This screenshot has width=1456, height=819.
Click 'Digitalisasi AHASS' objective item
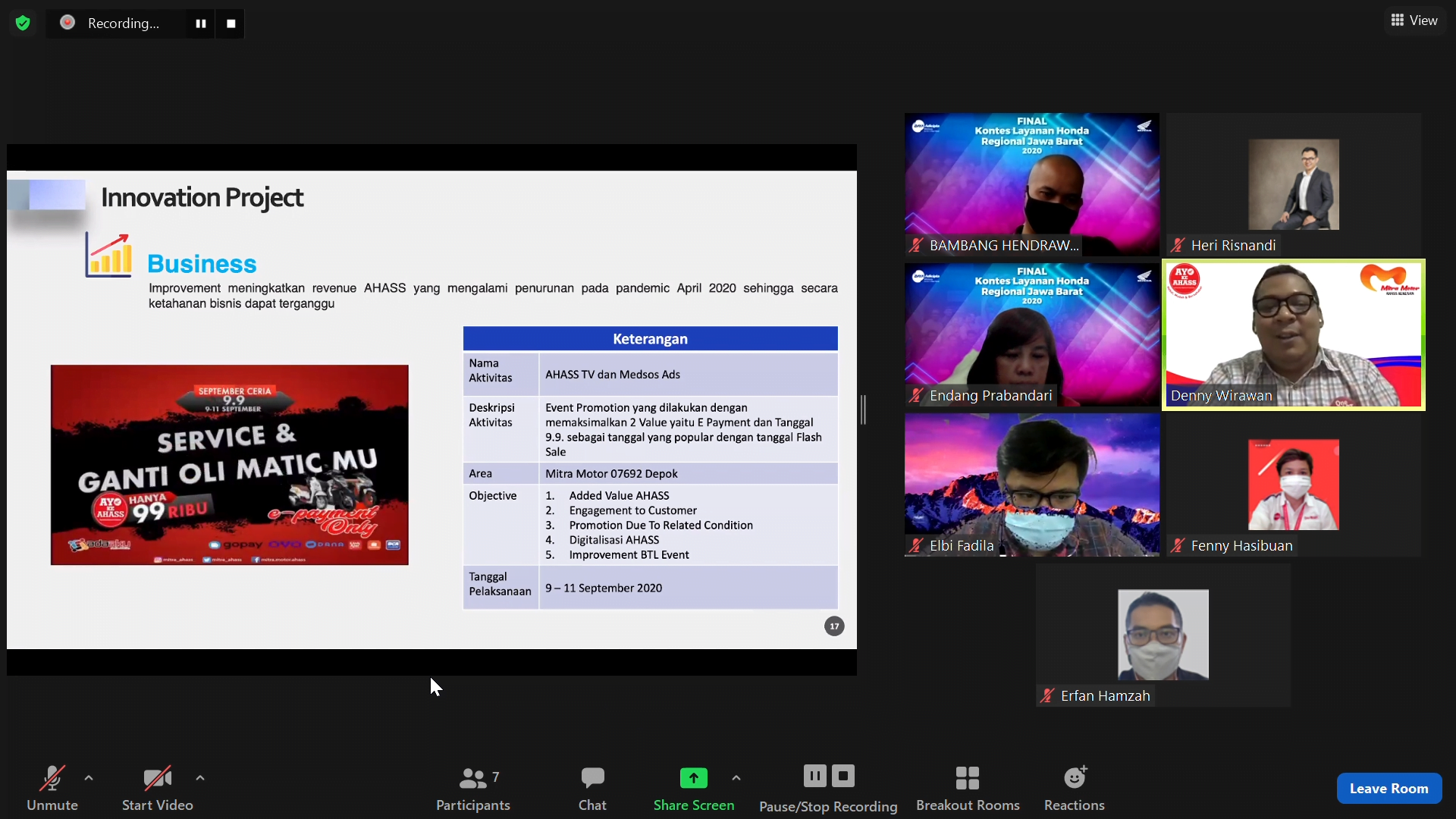pyautogui.click(x=614, y=540)
